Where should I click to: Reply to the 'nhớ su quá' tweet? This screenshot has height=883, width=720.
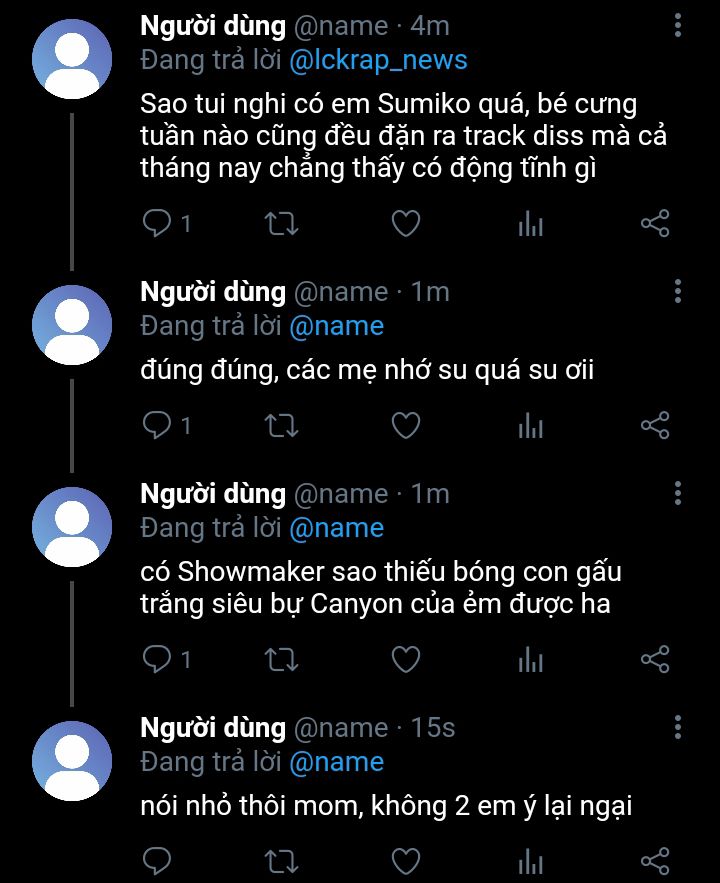click(x=156, y=425)
